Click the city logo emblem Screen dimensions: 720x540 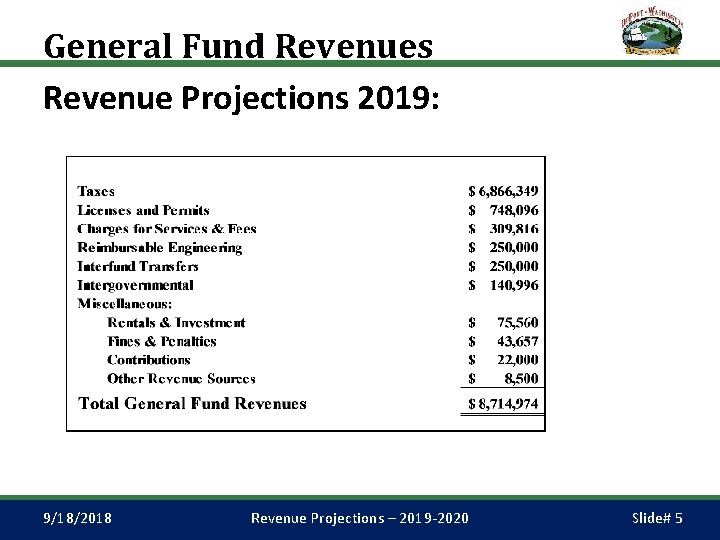(x=652, y=31)
